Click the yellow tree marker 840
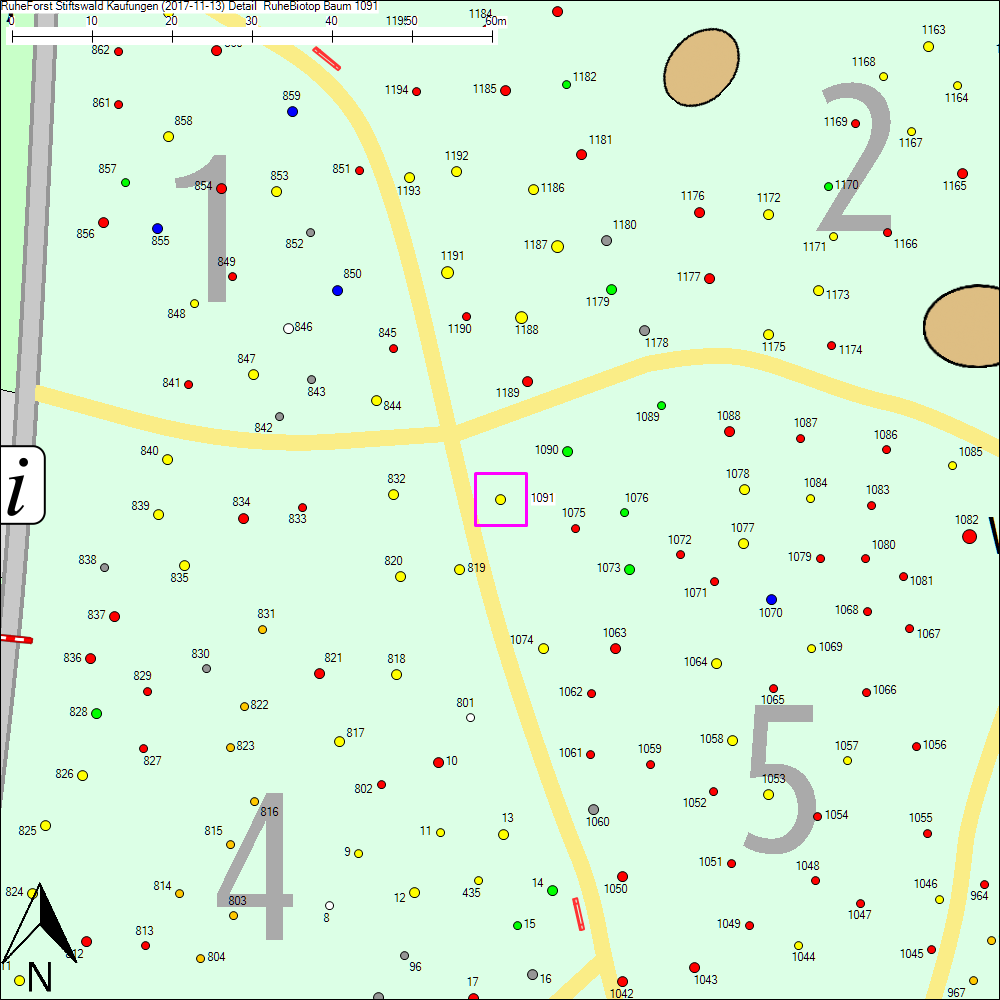 point(168,460)
